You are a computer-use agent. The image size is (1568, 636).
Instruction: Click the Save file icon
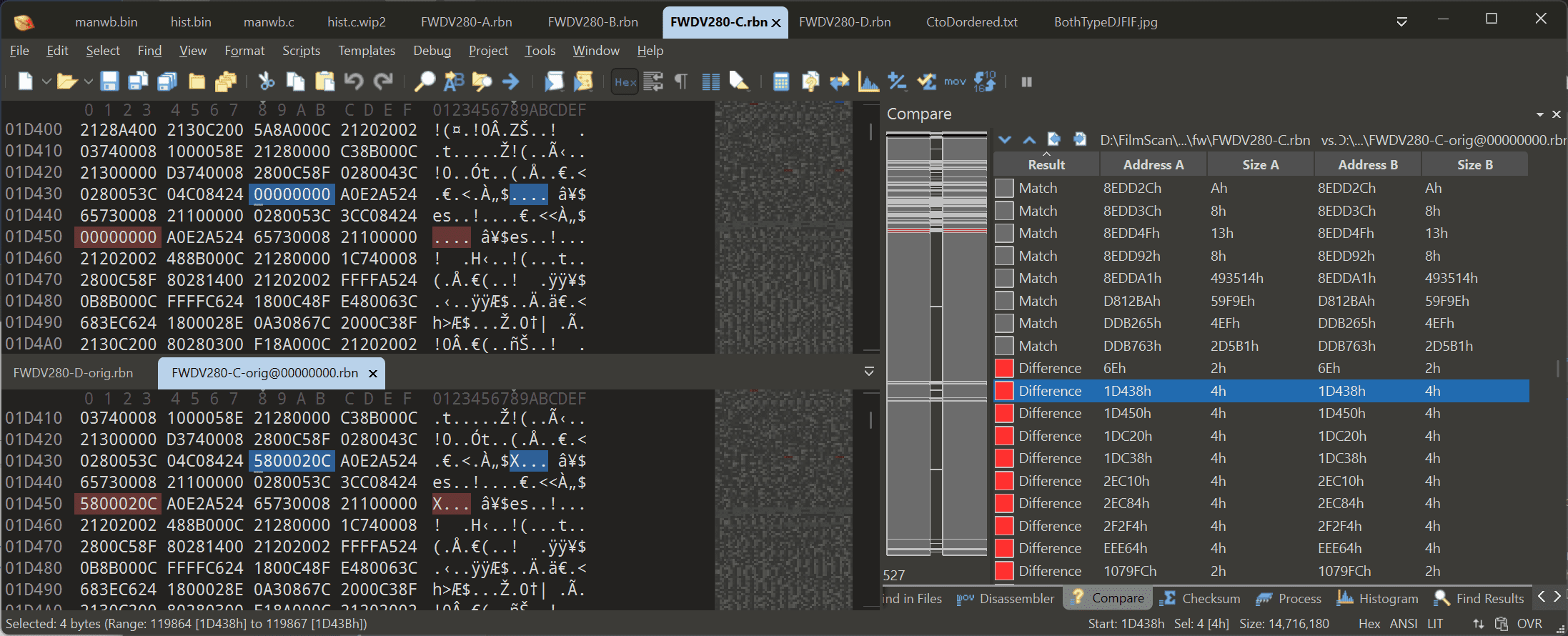coord(109,81)
